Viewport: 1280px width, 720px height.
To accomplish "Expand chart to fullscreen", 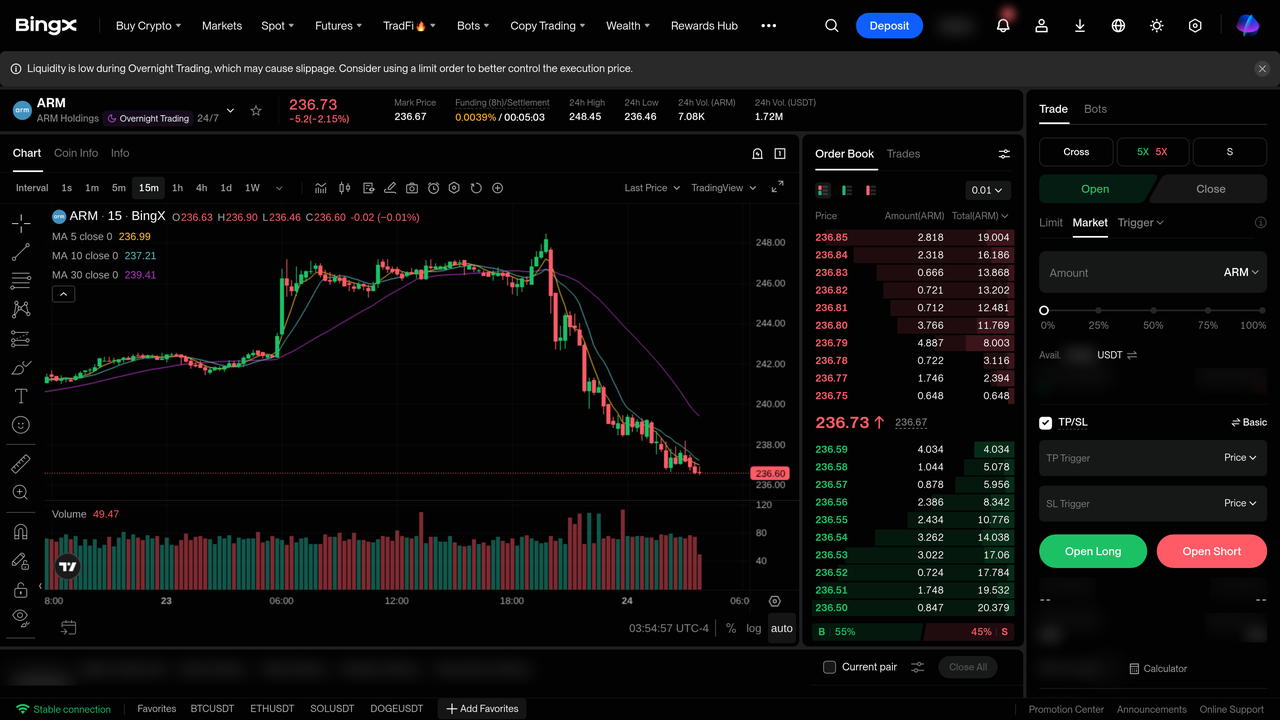I will tap(777, 188).
